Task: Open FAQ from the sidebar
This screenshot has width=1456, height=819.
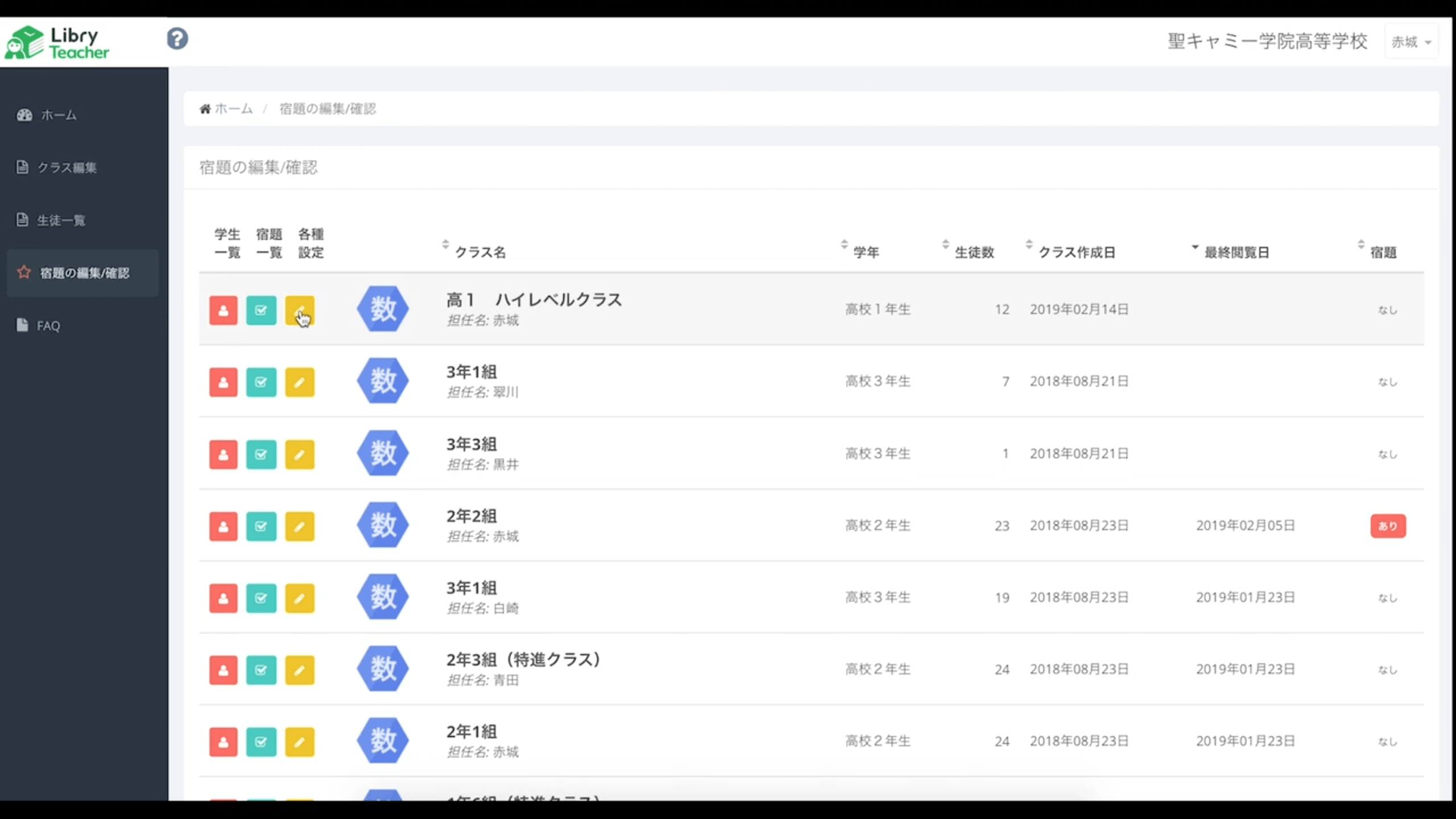Action: (x=48, y=326)
